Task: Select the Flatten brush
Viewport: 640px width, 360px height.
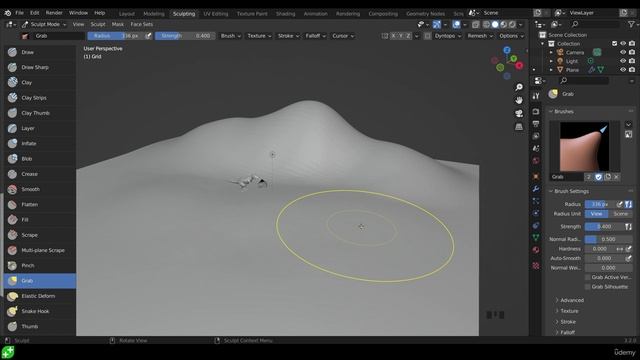Action: (x=40, y=204)
